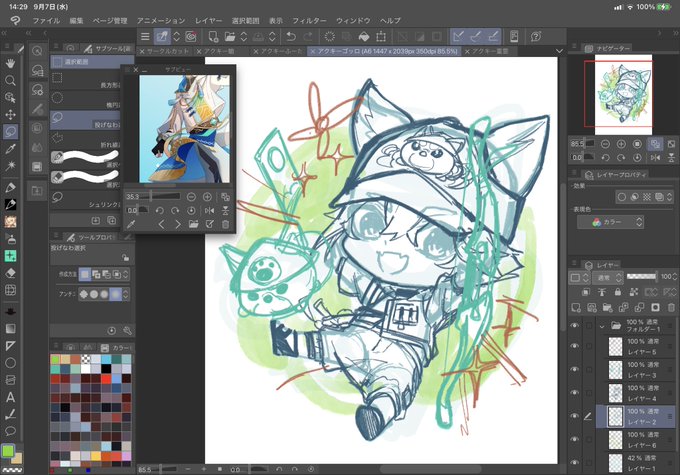Image resolution: width=680 pixels, height=475 pixels.
Task: Select the Balloon tool
Action: [x=10, y=431]
